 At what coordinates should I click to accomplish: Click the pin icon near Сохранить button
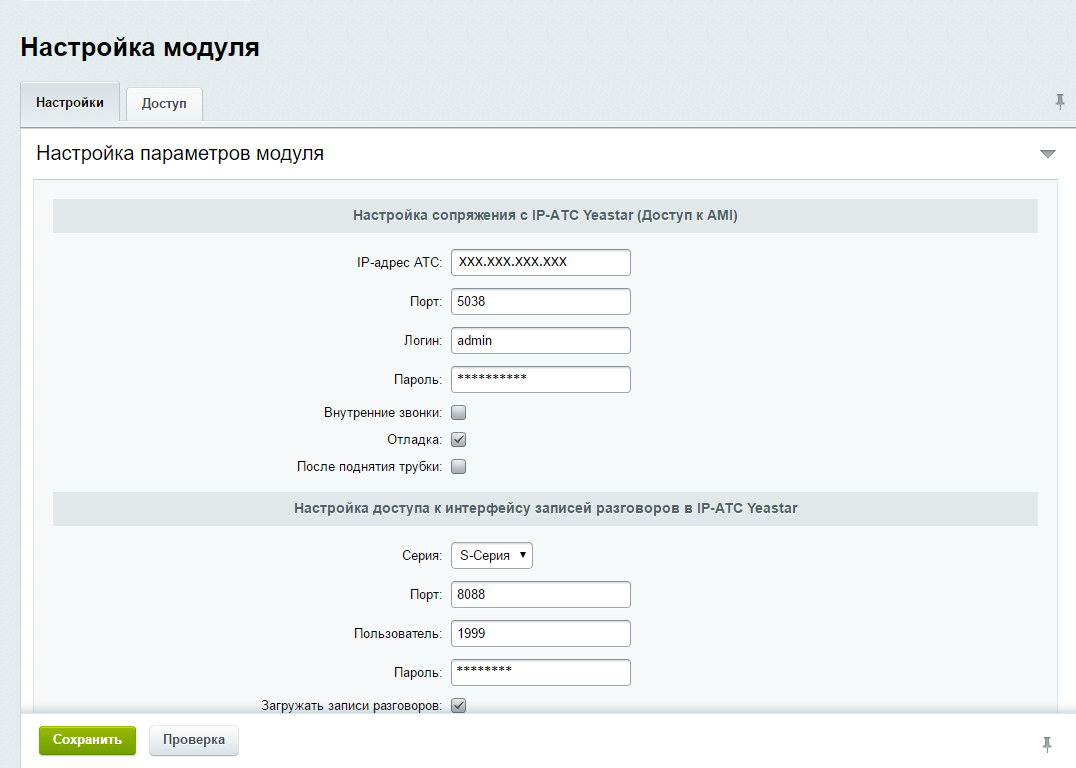pos(1046,742)
